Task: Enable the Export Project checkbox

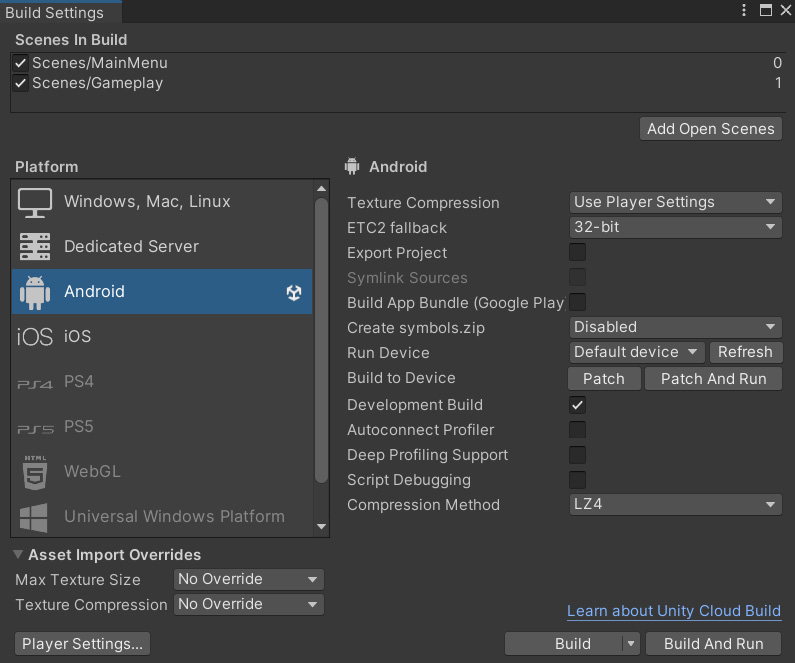Action: [x=577, y=252]
